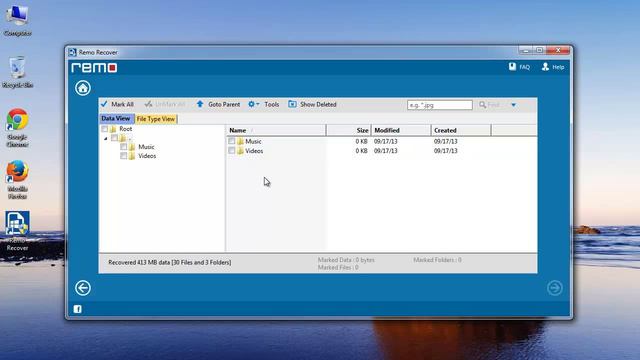Select the Music name in file list
640x360 pixels.
point(253,141)
